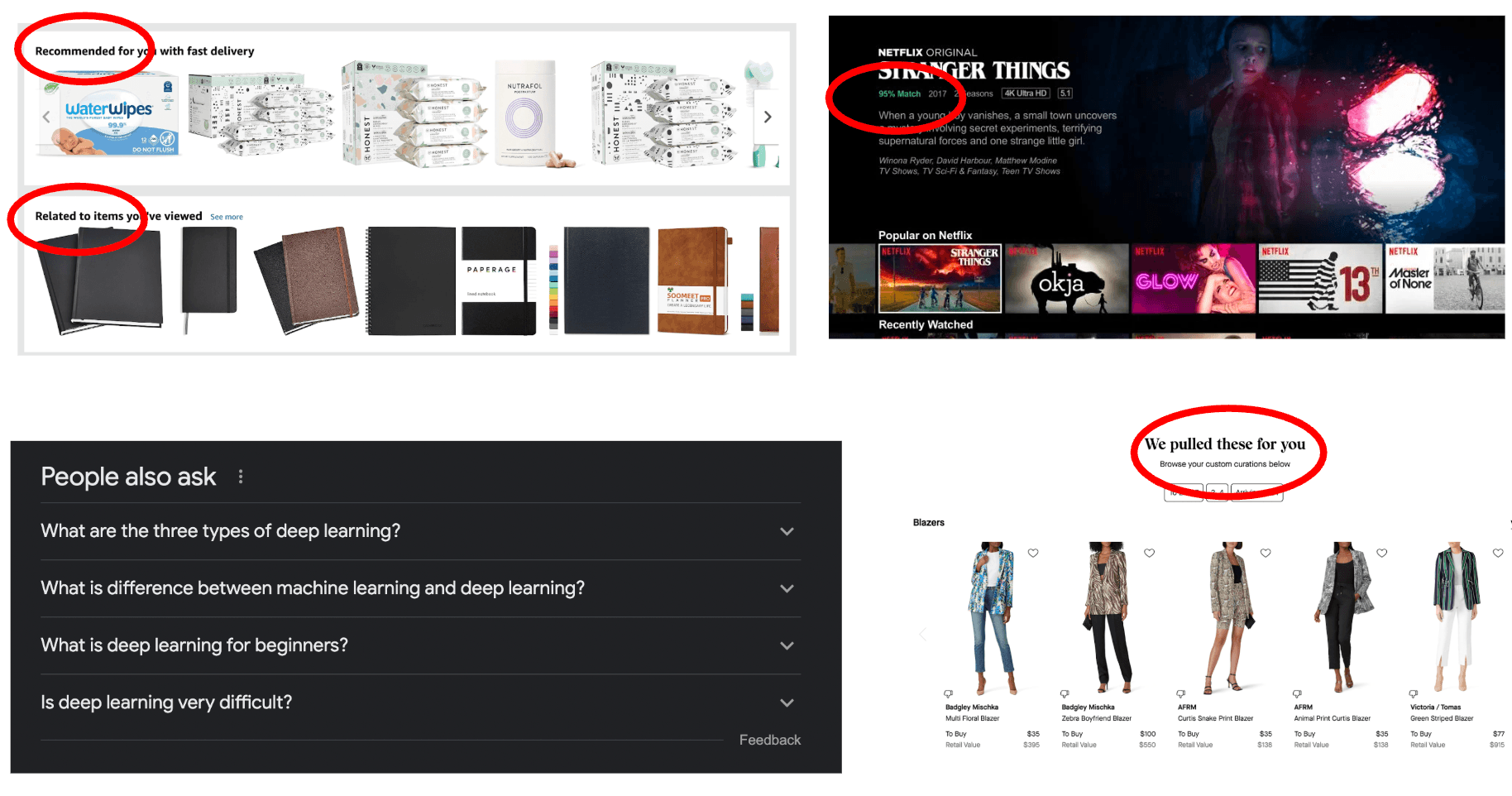Open the Soomeet planner thumbnail
The height and width of the screenshot is (796, 1512).
[x=693, y=281]
